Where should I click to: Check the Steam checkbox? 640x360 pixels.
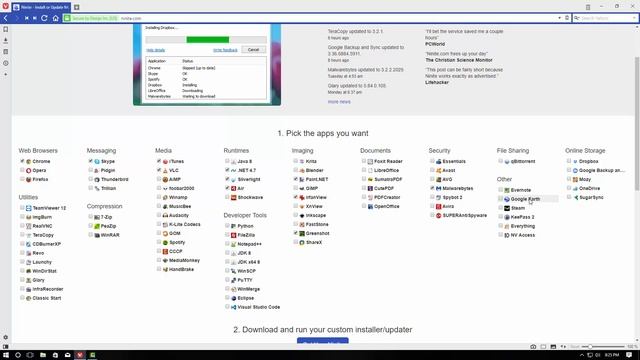coord(500,208)
